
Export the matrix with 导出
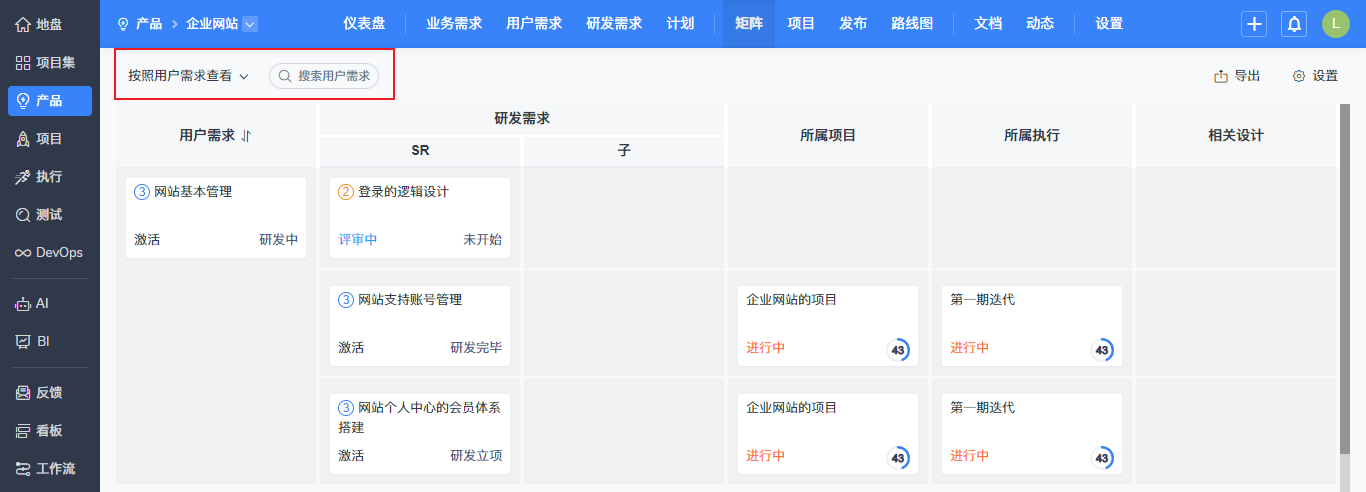(x=1237, y=76)
